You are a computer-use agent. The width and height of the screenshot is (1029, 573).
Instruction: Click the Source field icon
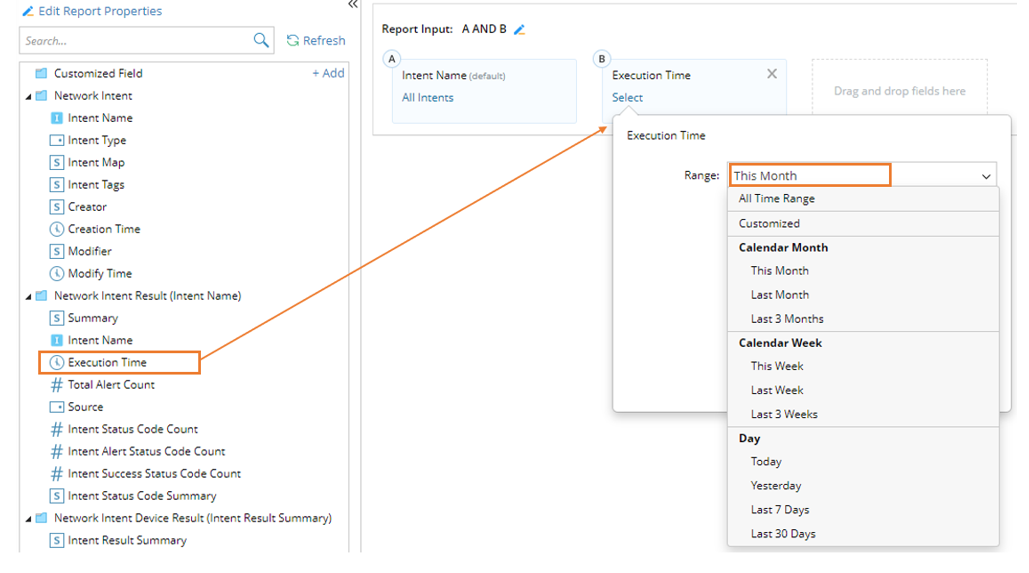click(57, 407)
